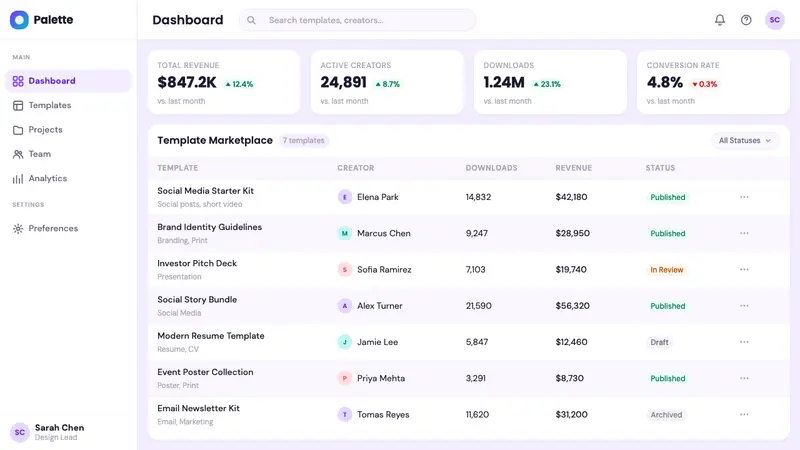This screenshot has height=450, width=800.
Task: Click Alex Turner's avatar
Action: coord(345,306)
